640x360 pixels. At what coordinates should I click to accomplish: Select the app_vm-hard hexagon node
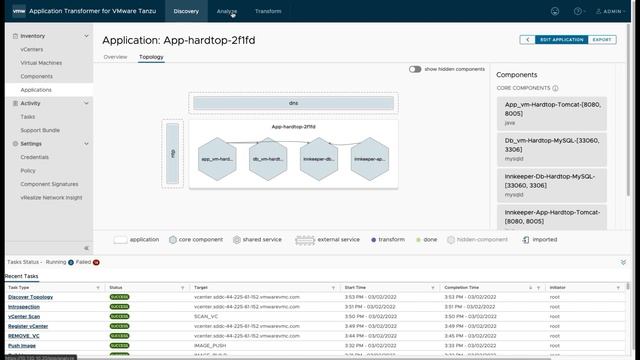(217, 159)
